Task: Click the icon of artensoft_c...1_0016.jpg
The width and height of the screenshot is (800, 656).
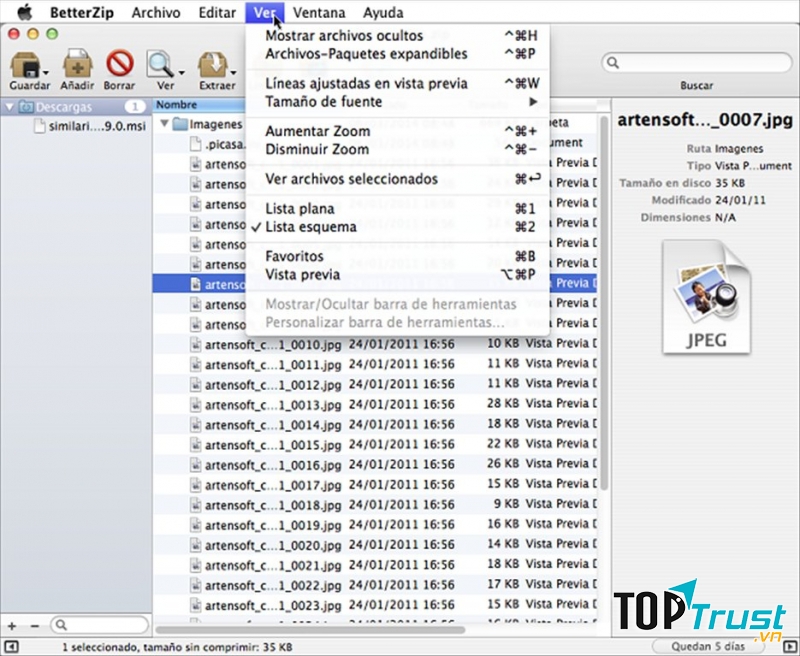Action: (195, 465)
